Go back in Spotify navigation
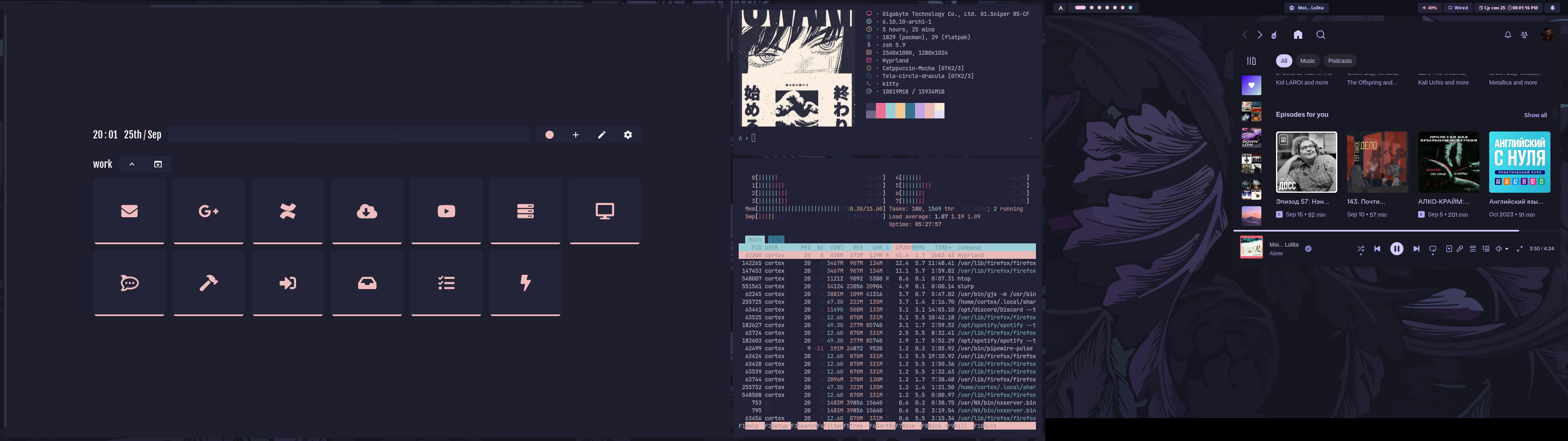1568x441 pixels. click(x=1245, y=36)
